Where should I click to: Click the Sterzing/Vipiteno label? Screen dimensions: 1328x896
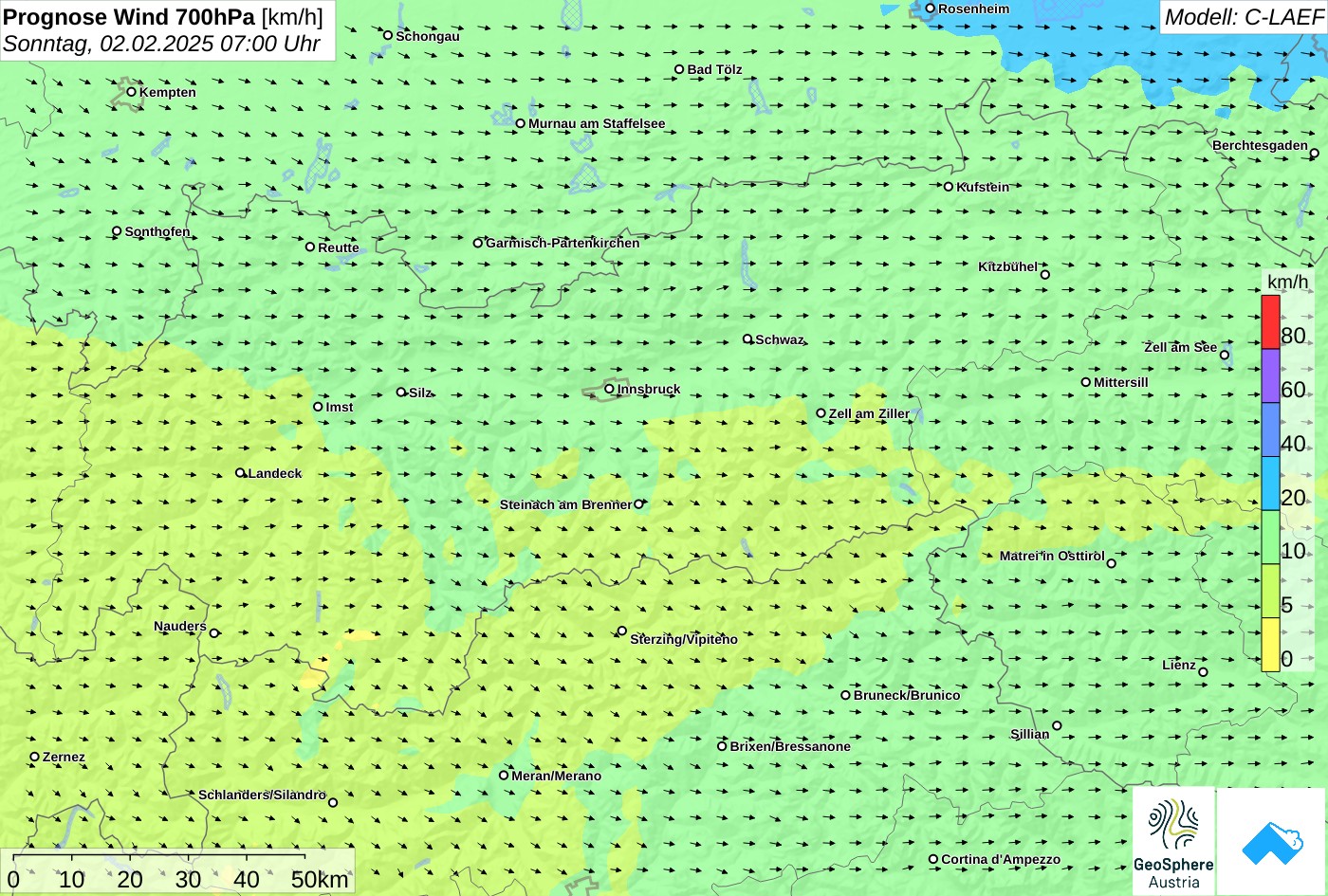[x=684, y=639]
